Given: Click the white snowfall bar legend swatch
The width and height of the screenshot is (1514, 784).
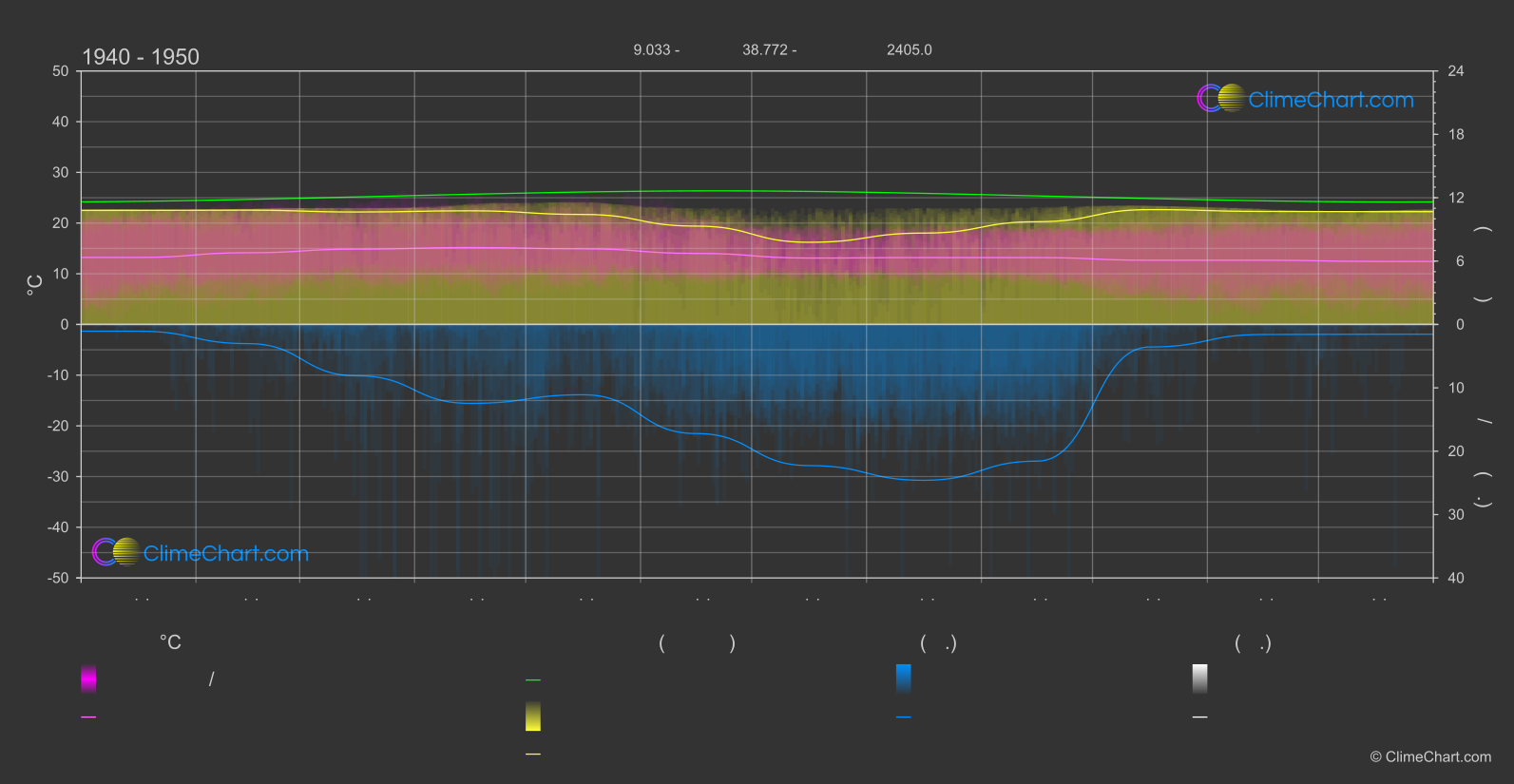Looking at the screenshot, I should [1200, 679].
